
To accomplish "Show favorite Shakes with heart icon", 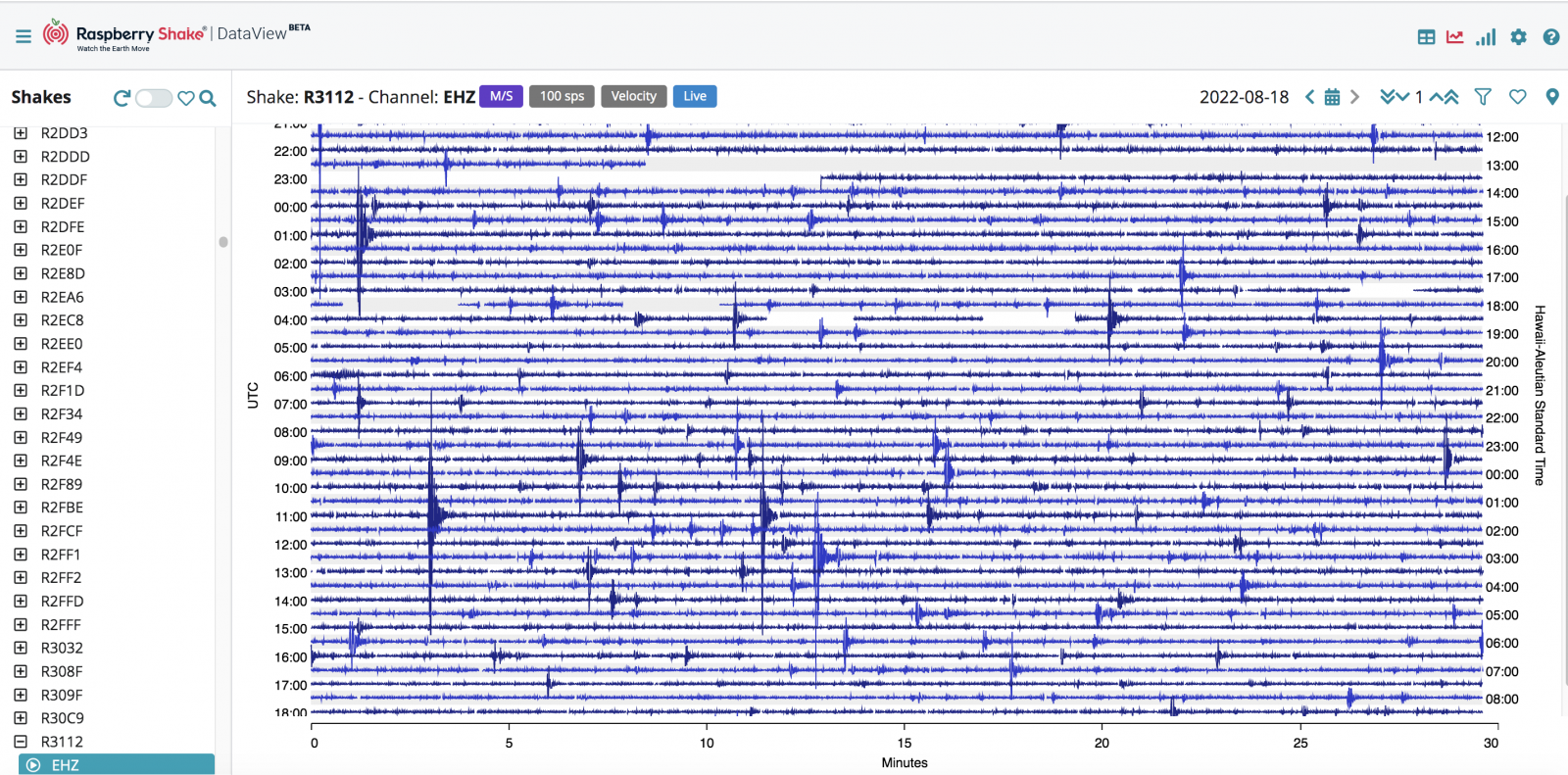I will (x=186, y=98).
